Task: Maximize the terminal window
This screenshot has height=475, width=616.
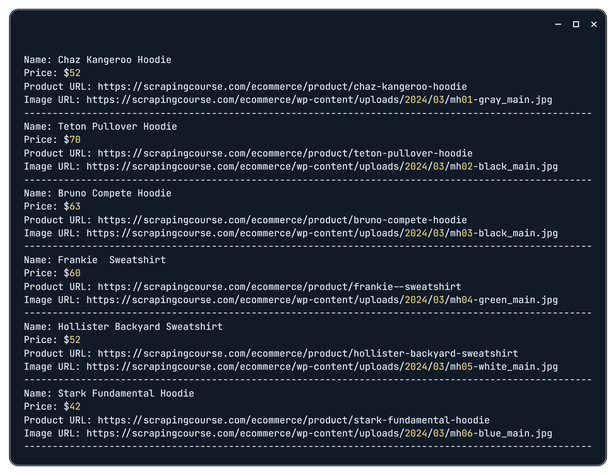Action: coord(576,23)
